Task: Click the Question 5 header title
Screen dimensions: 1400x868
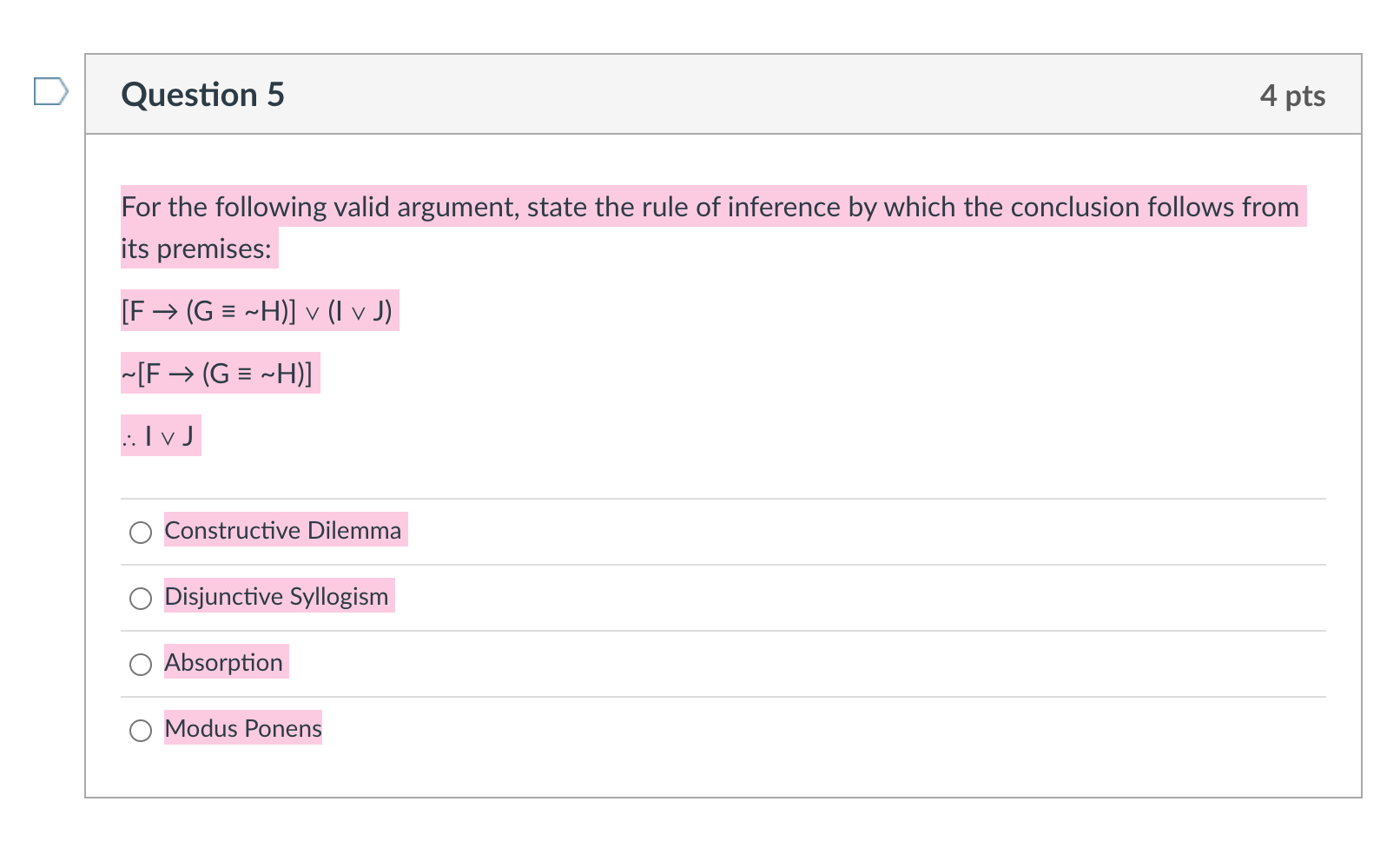Action: click(202, 95)
